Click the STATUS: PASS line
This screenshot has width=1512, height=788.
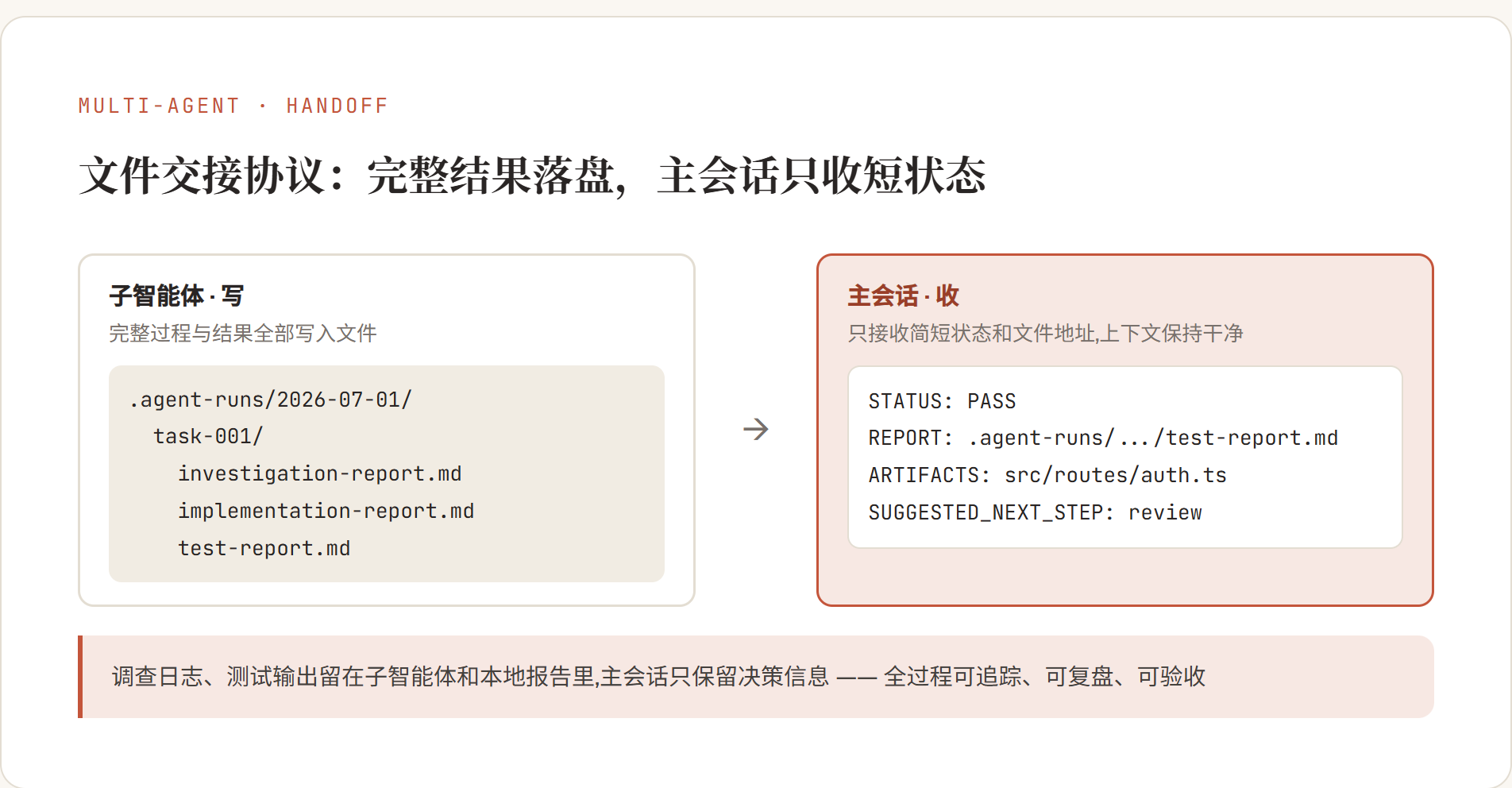(942, 401)
